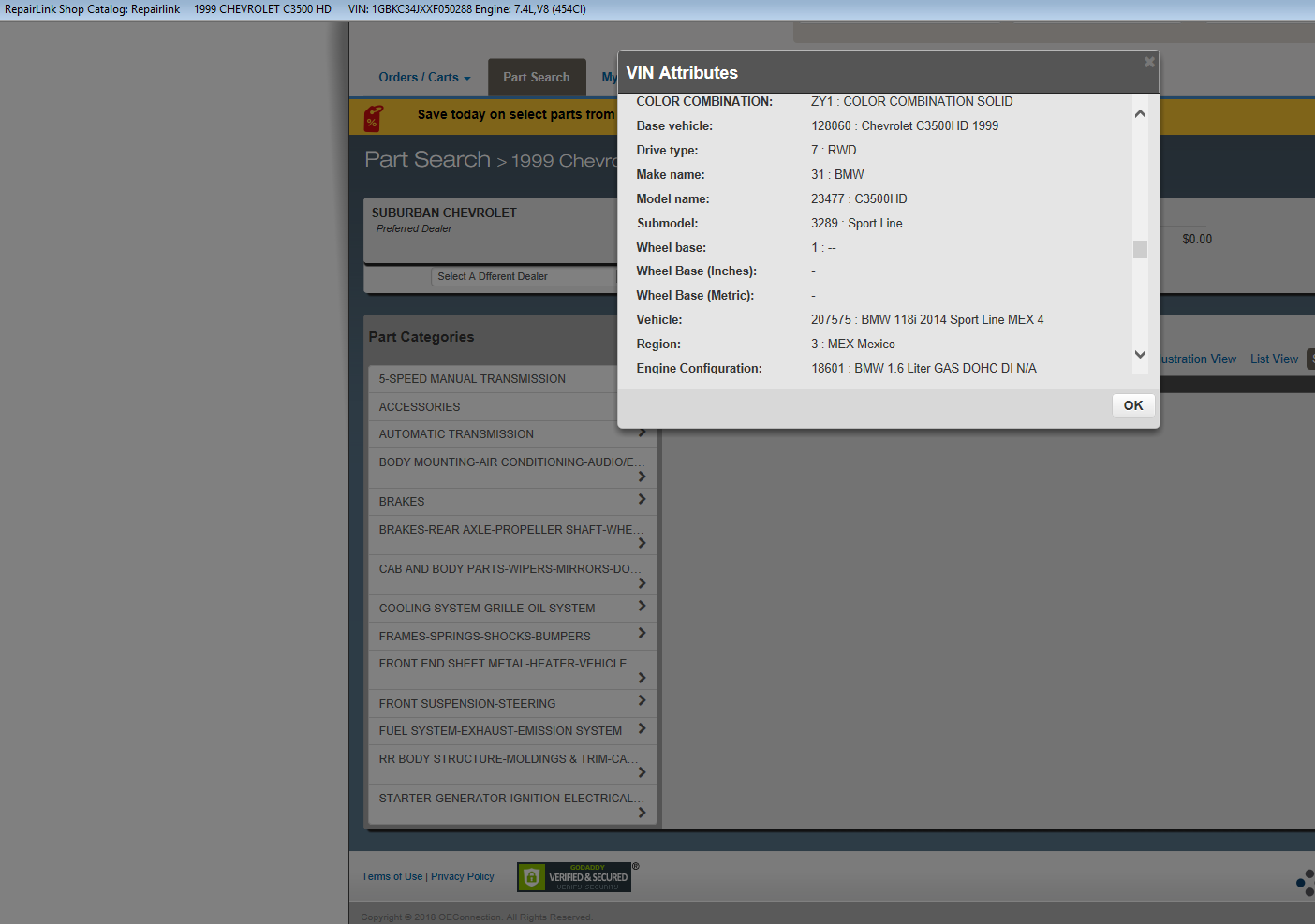Open the Terms of Use link
This screenshot has width=1315, height=924.
392,877
